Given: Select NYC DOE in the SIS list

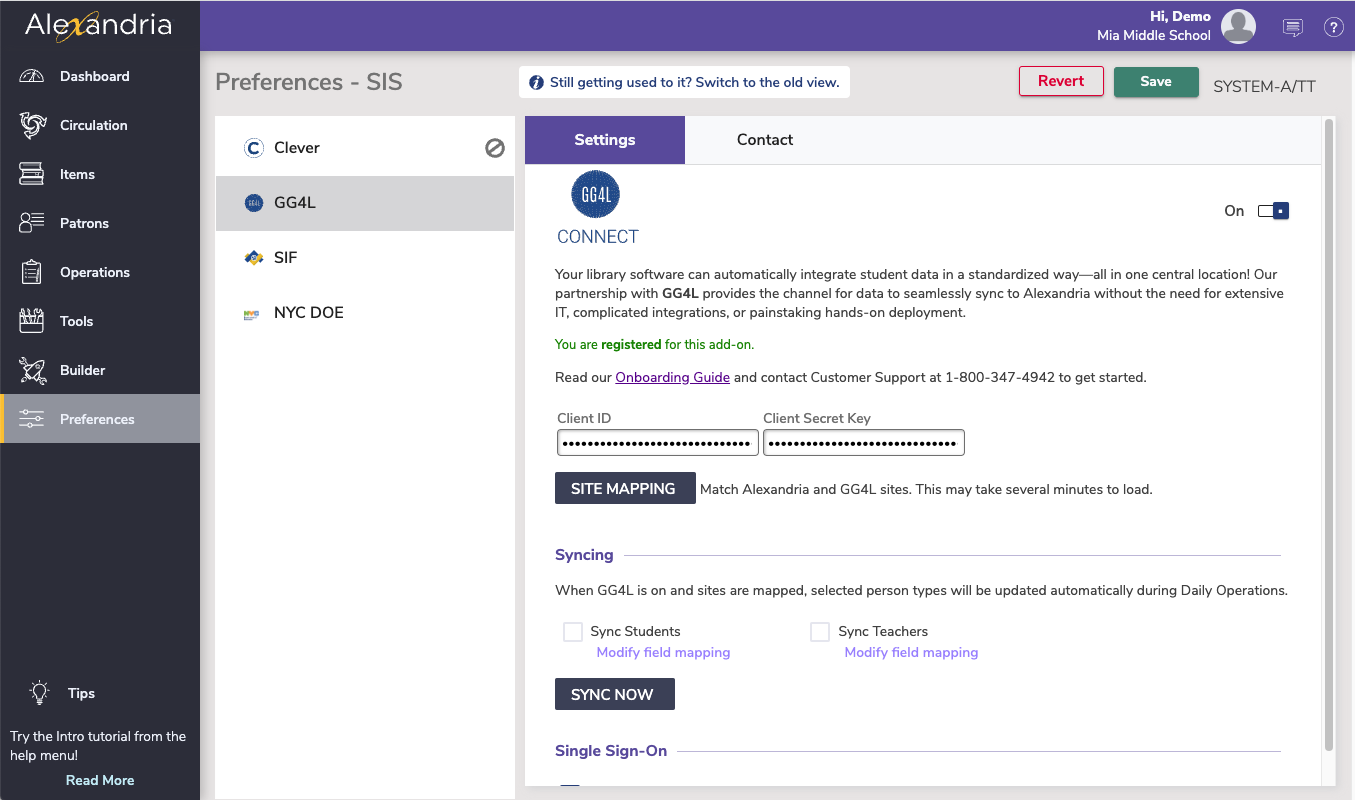Looking at the screenshot, I should 308,313.
